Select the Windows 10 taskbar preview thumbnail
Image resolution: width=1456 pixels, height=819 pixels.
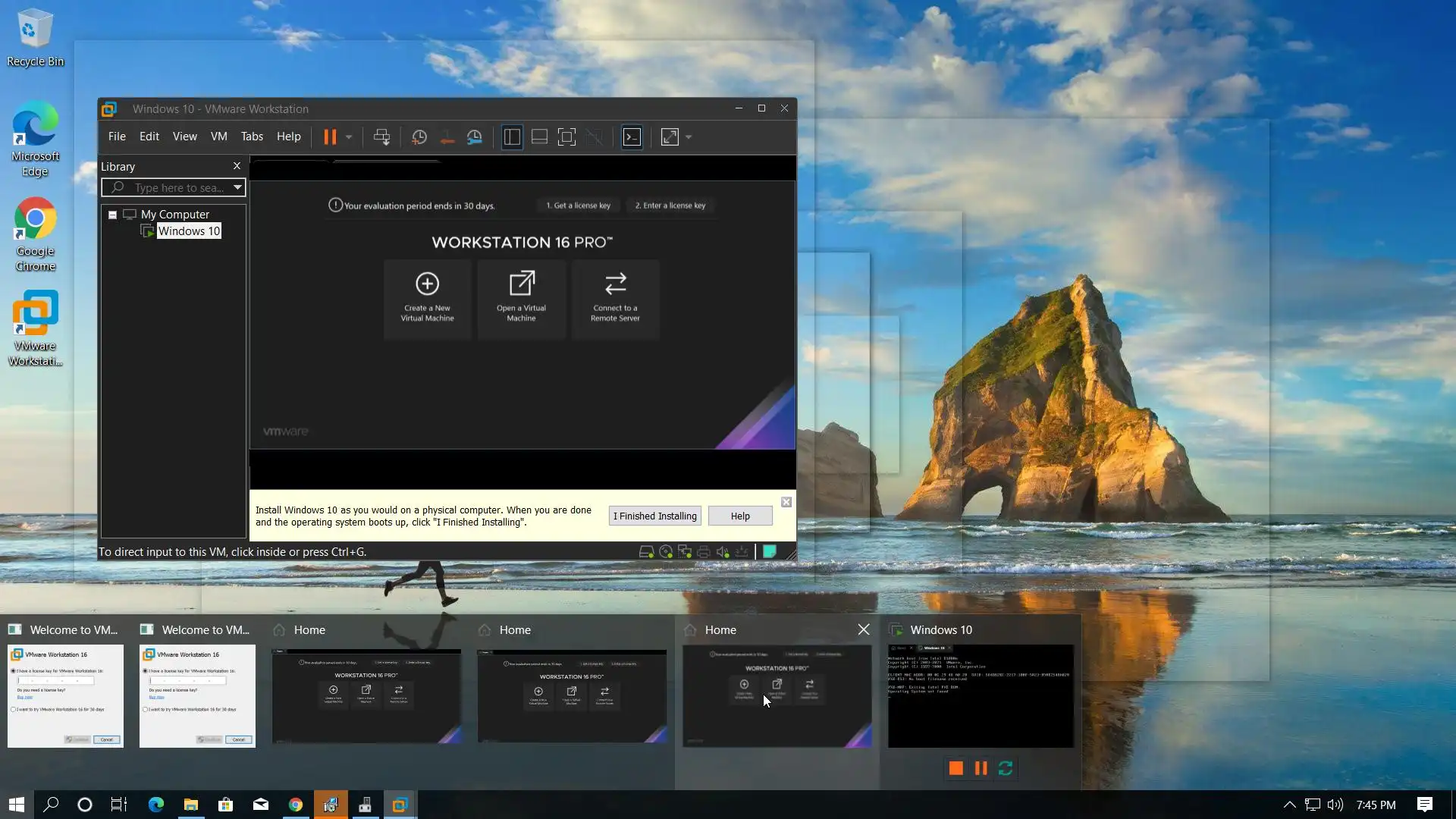[x=981, y=696]
